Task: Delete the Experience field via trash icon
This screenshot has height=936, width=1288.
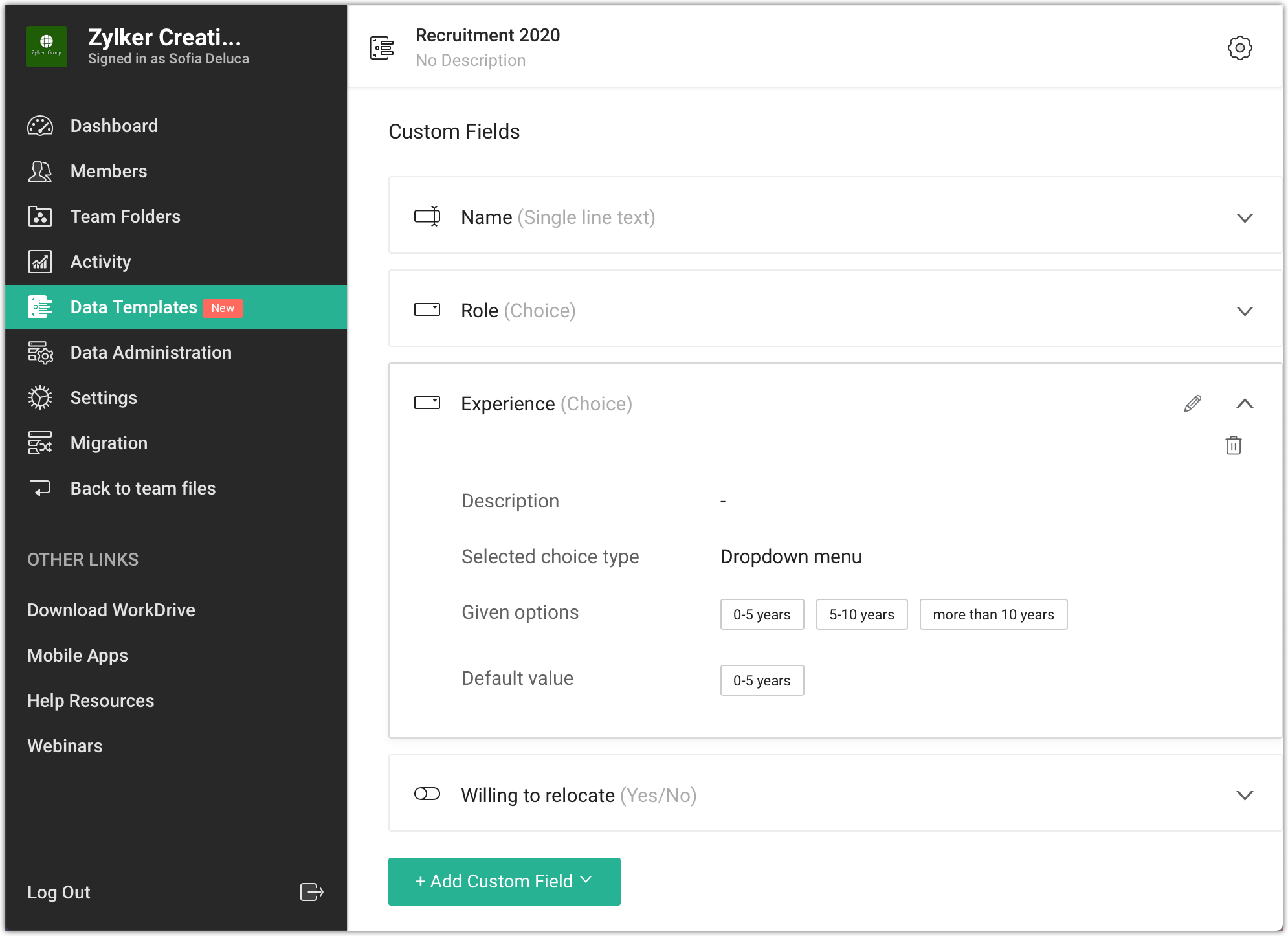Action: tap(1233, 445)
